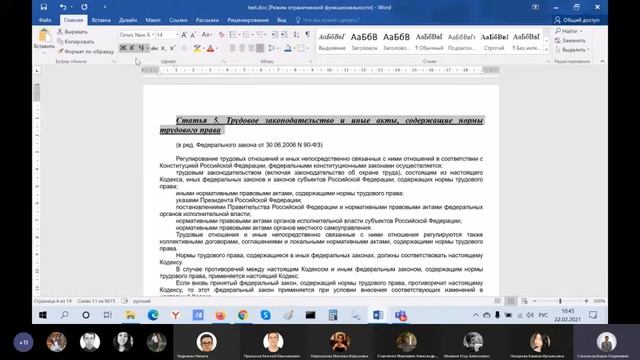Open the Times New Roman font dropdown
This screenshot has width=640, height=360.
pos(153,35)
